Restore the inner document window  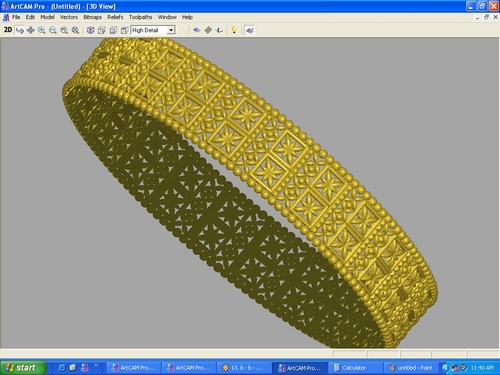486,17
